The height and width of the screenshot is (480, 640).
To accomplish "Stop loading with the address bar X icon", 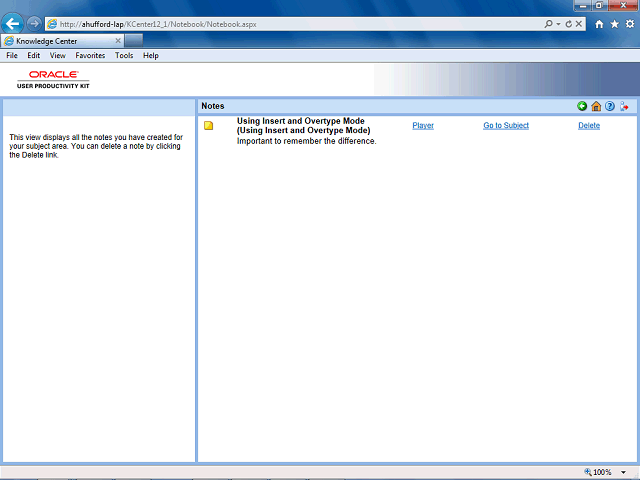I will [x=579, y=24].
